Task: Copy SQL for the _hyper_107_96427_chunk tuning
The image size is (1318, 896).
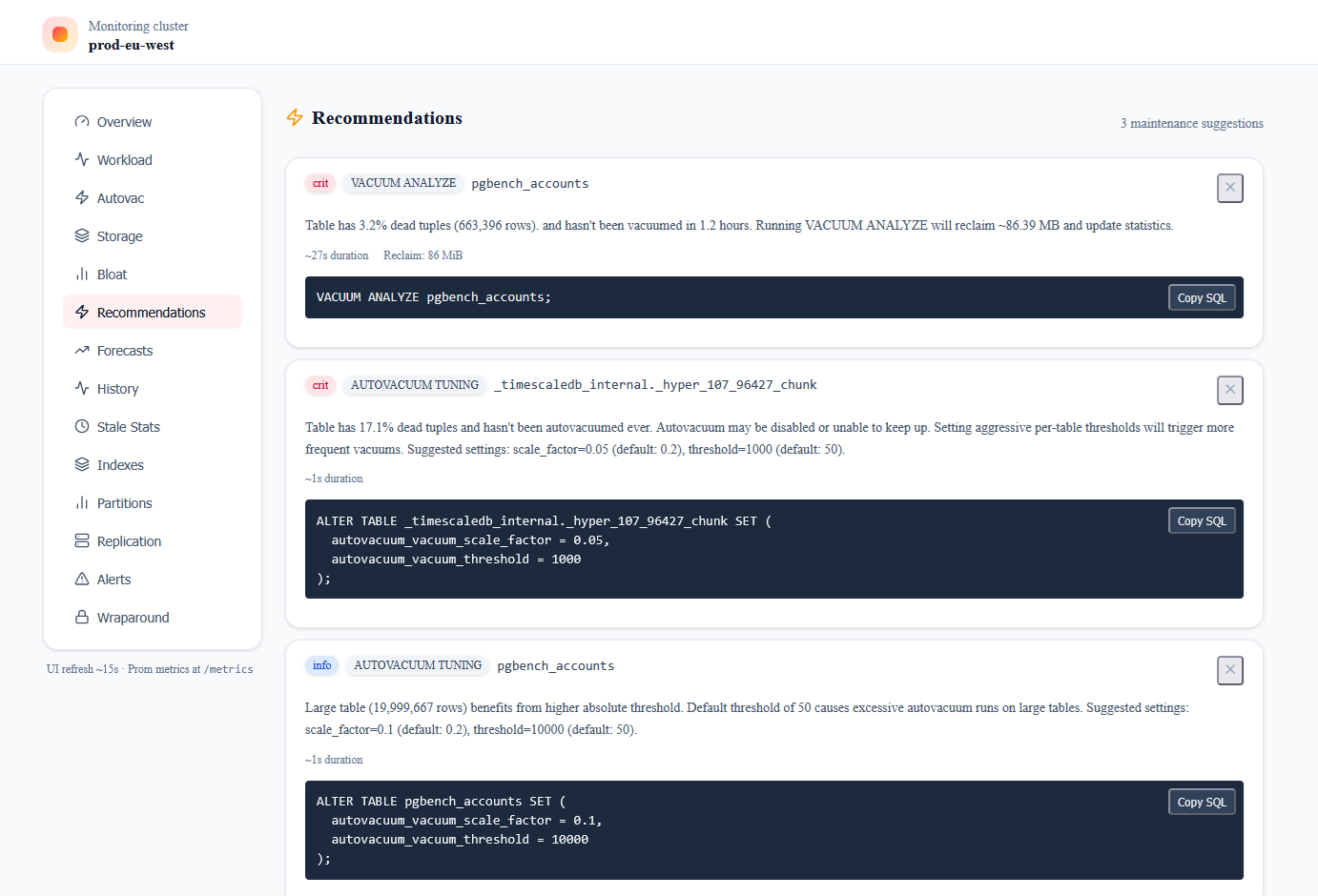Action: click(1201, 519)
